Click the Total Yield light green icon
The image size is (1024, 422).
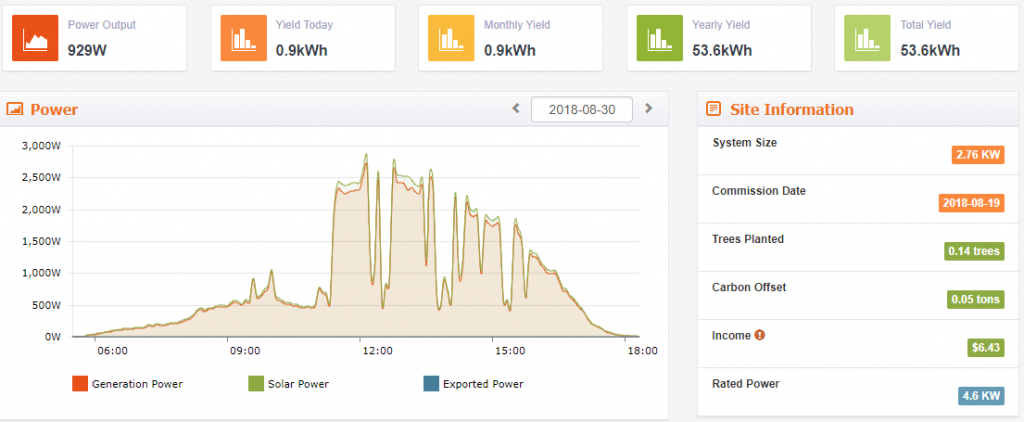[867, 40]
